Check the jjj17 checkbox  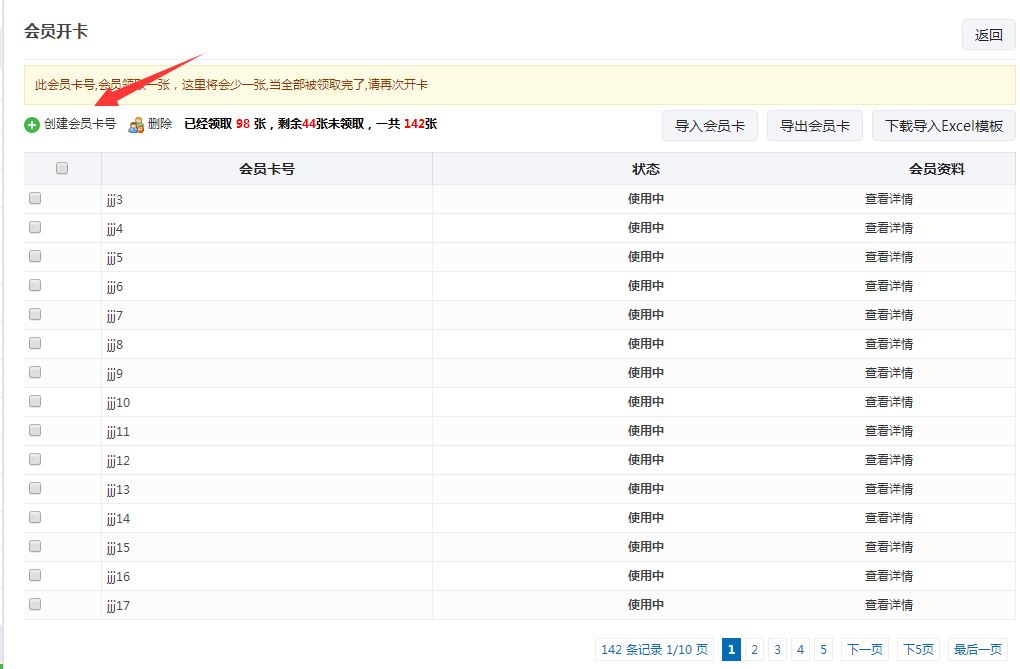click(35, 604)
